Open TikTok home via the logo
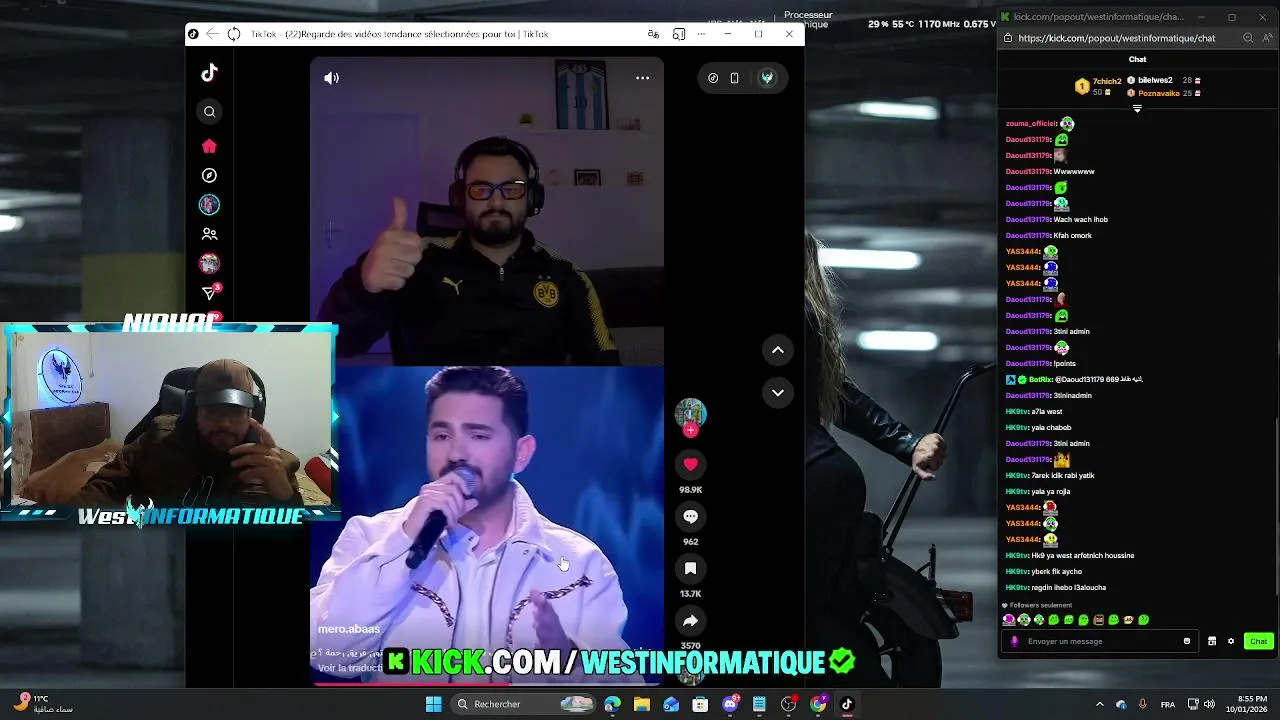1280x720 pixels. pos(209,73)
